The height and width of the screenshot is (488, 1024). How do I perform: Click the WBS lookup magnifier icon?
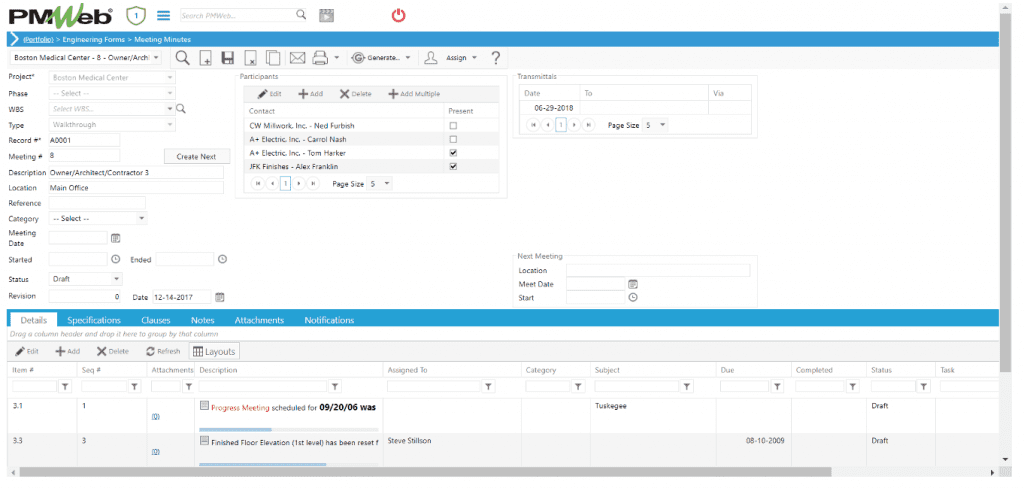(x=181, y=109)
